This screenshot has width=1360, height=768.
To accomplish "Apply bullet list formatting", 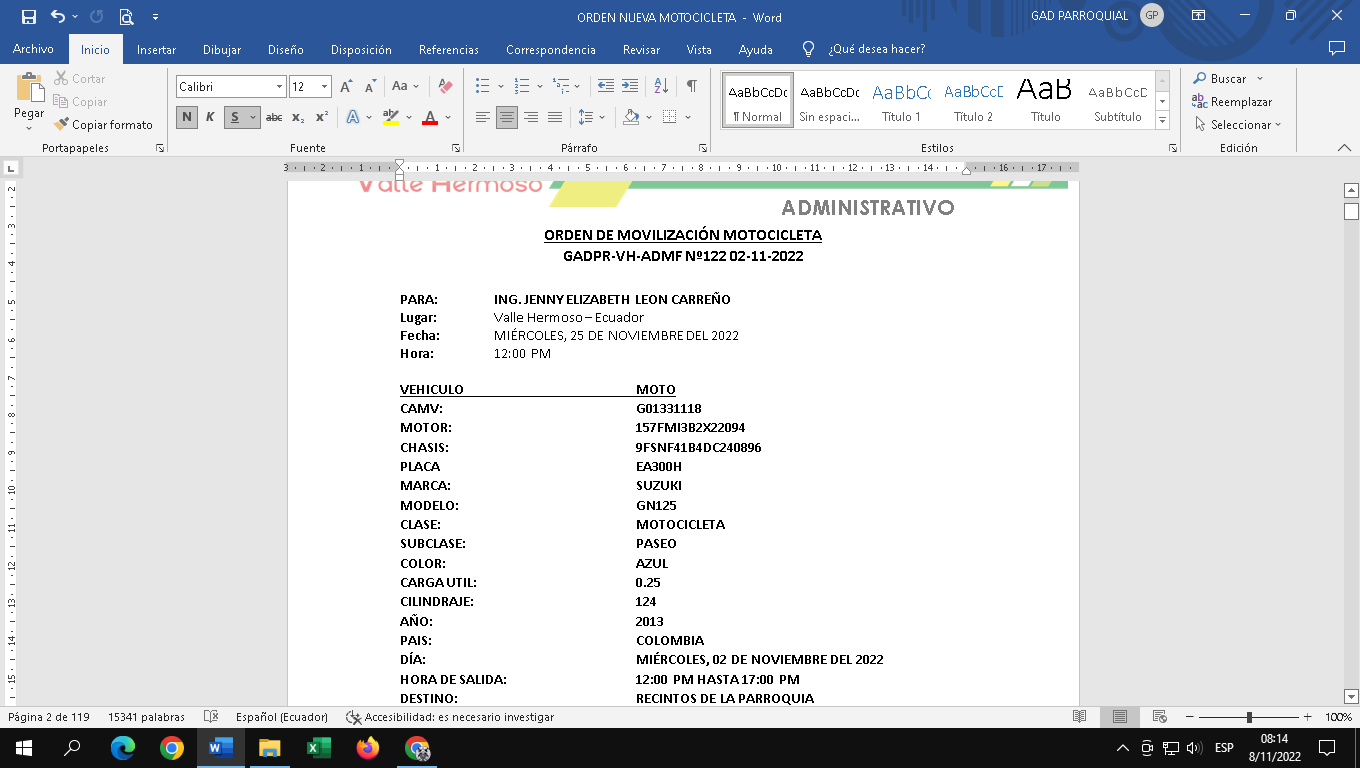I will pyautogui.click(x=483, y=87).
